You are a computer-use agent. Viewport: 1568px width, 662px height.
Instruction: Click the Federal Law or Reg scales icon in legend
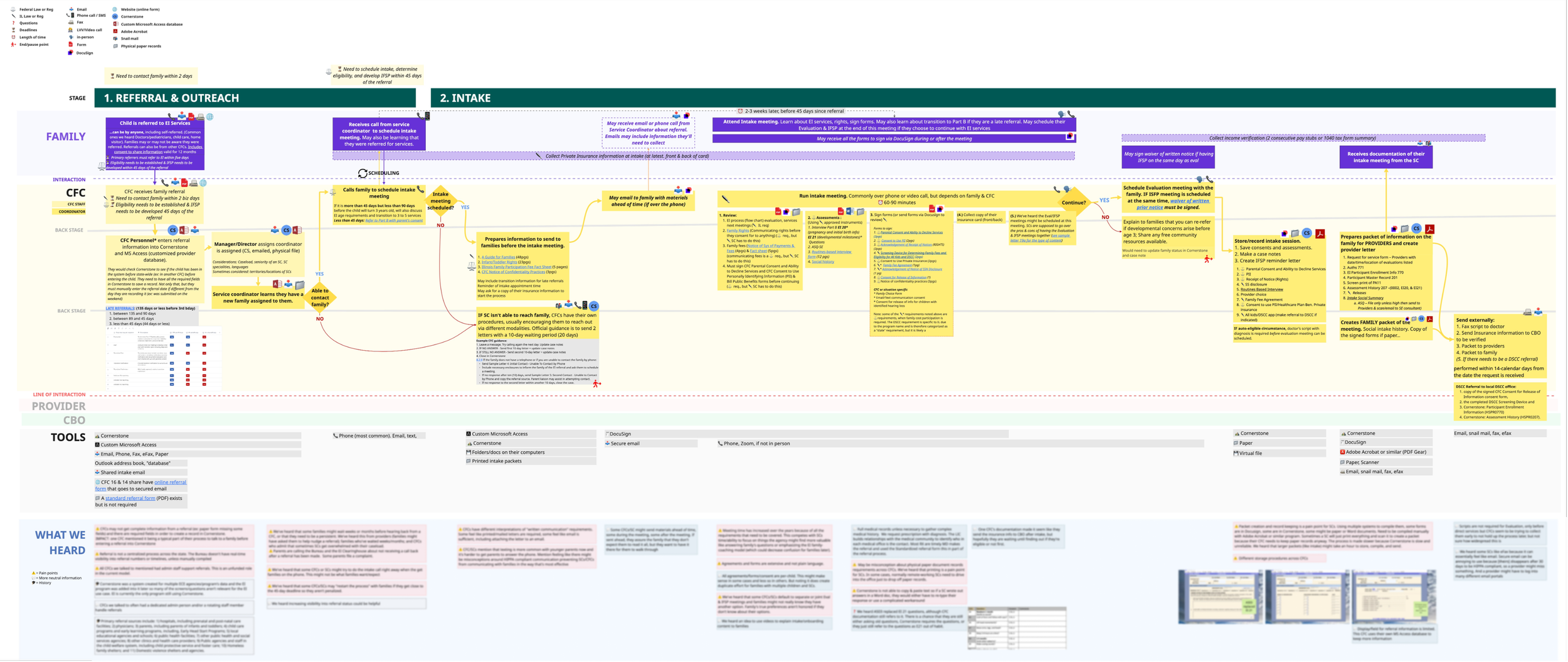pyautogui.click(x=13, y=9)
